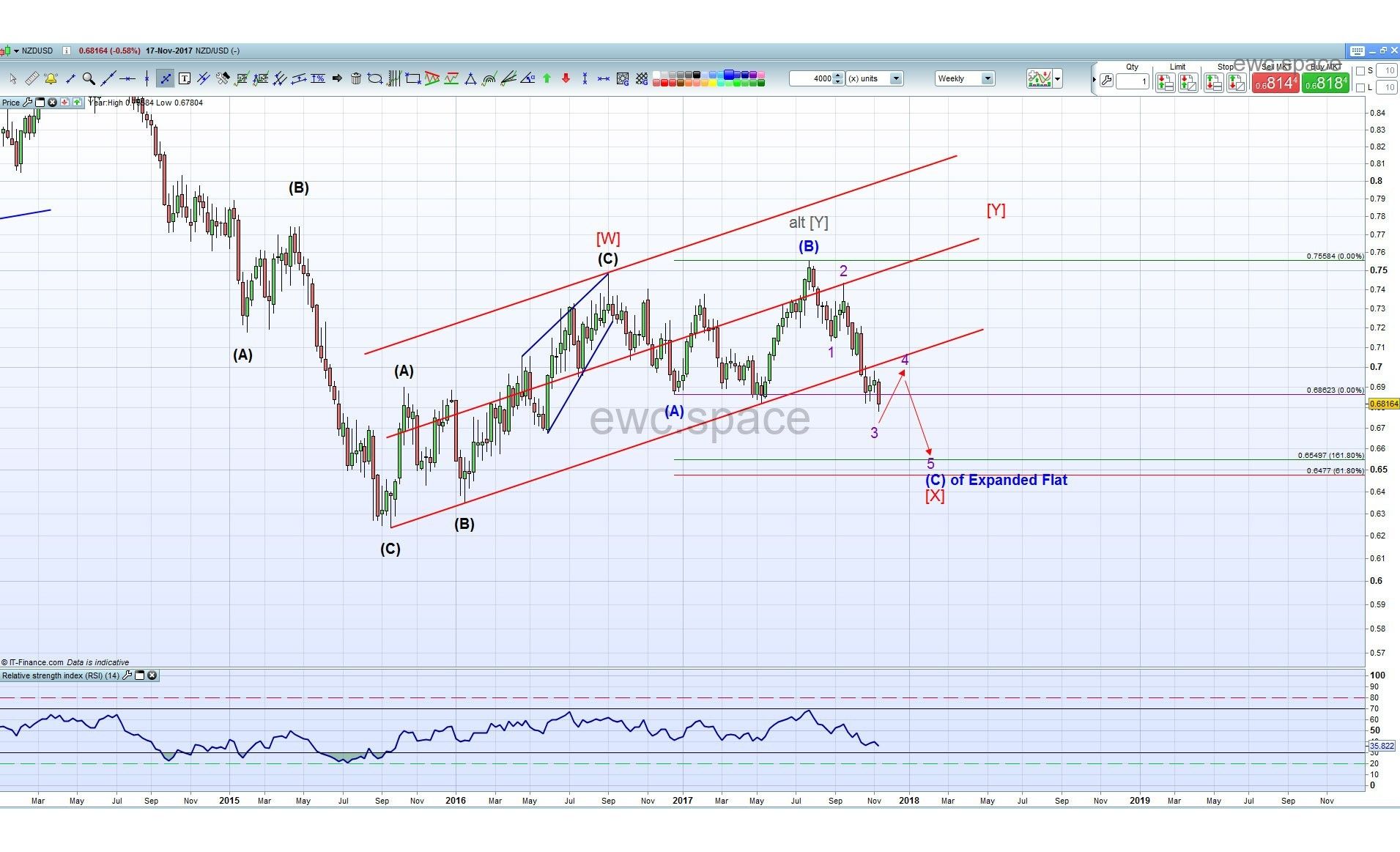1400x852 pixels.
Task: Open the (x) units dropdown
Action: 895,78
